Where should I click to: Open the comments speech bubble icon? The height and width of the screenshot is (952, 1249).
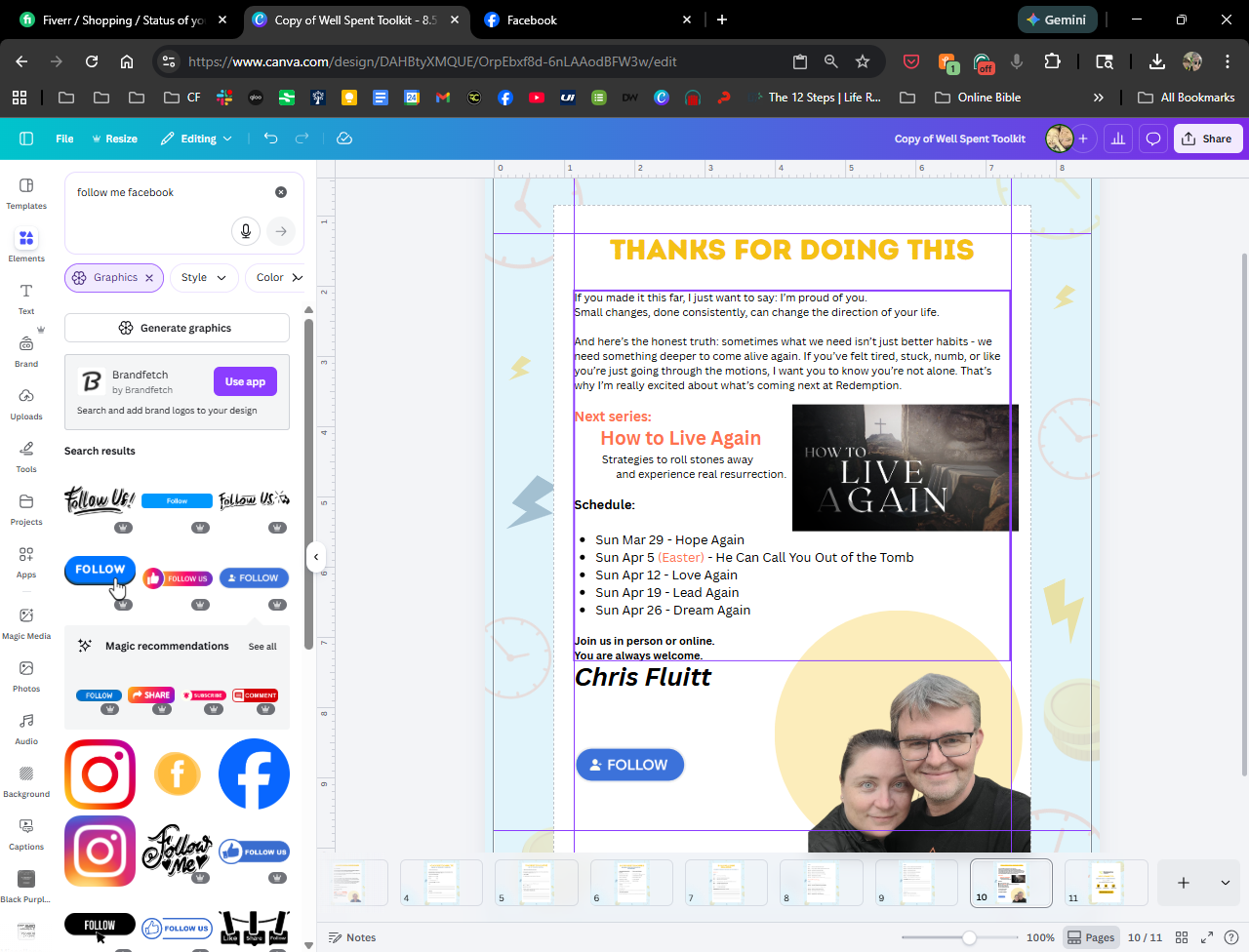coord(1153,139)
